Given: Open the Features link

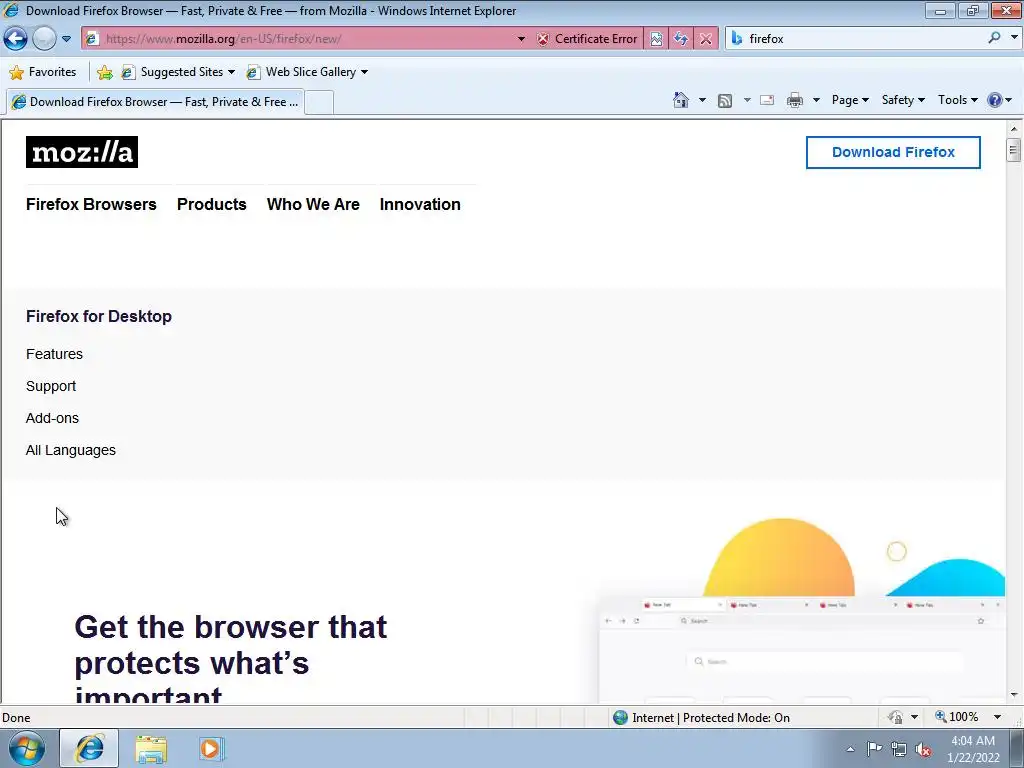Looking at the screenshot, I should pos(54,354).
